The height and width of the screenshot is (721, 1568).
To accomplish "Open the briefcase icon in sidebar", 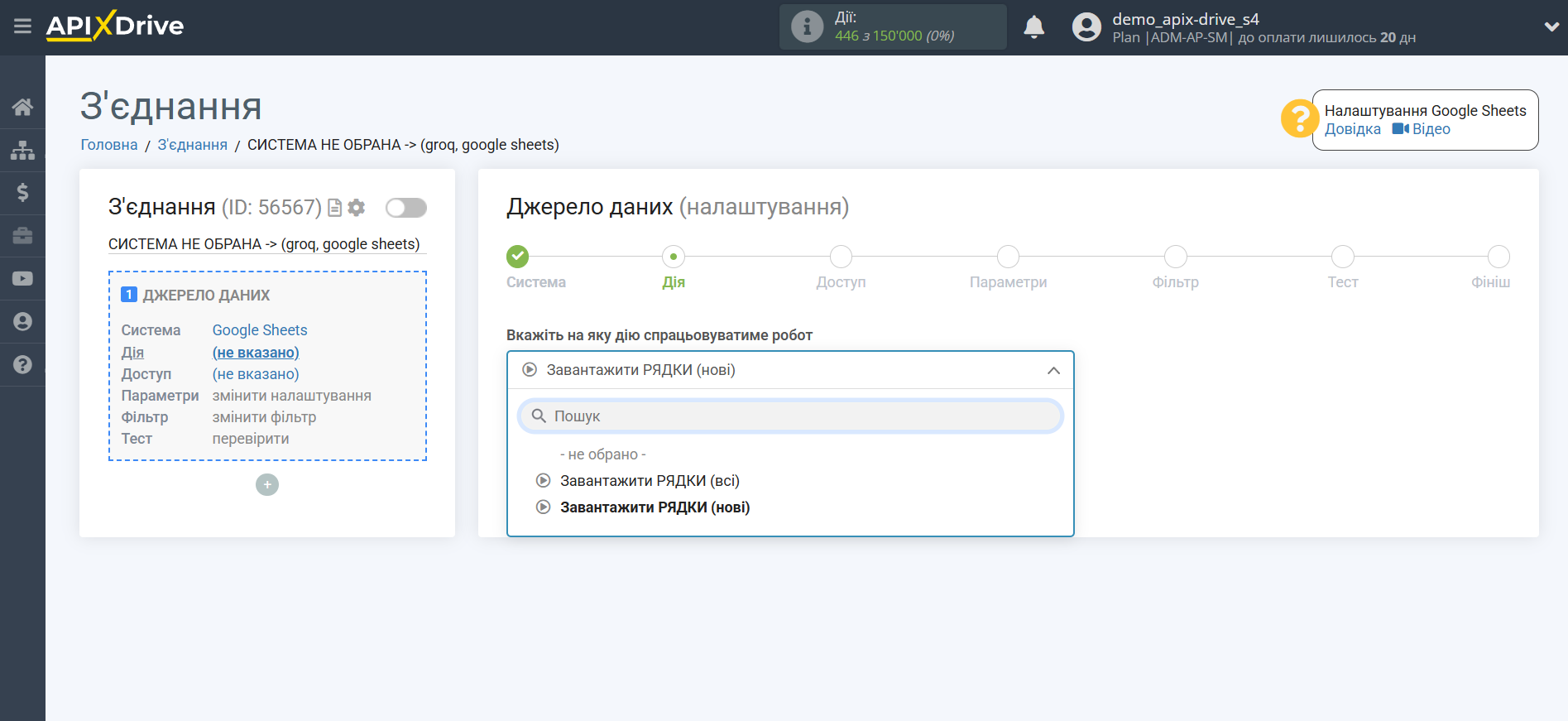I will 22,236.
